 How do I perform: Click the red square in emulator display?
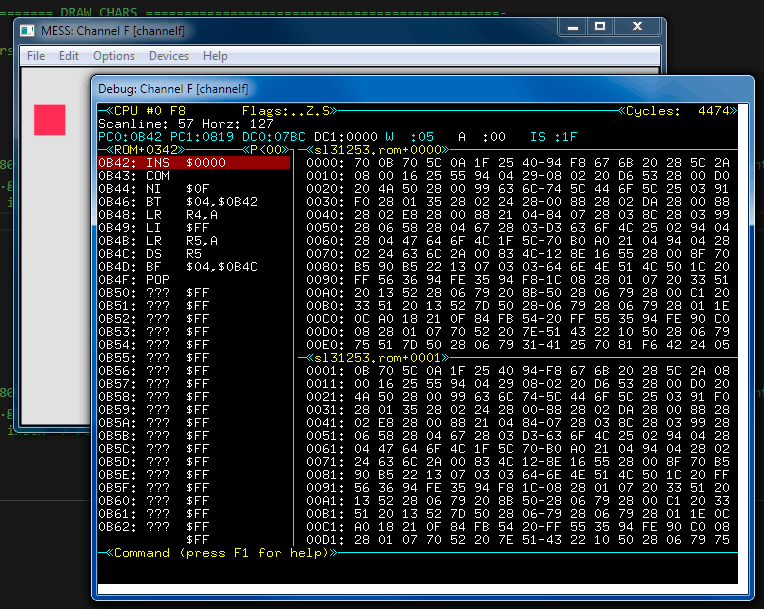[x=50, y=120]
